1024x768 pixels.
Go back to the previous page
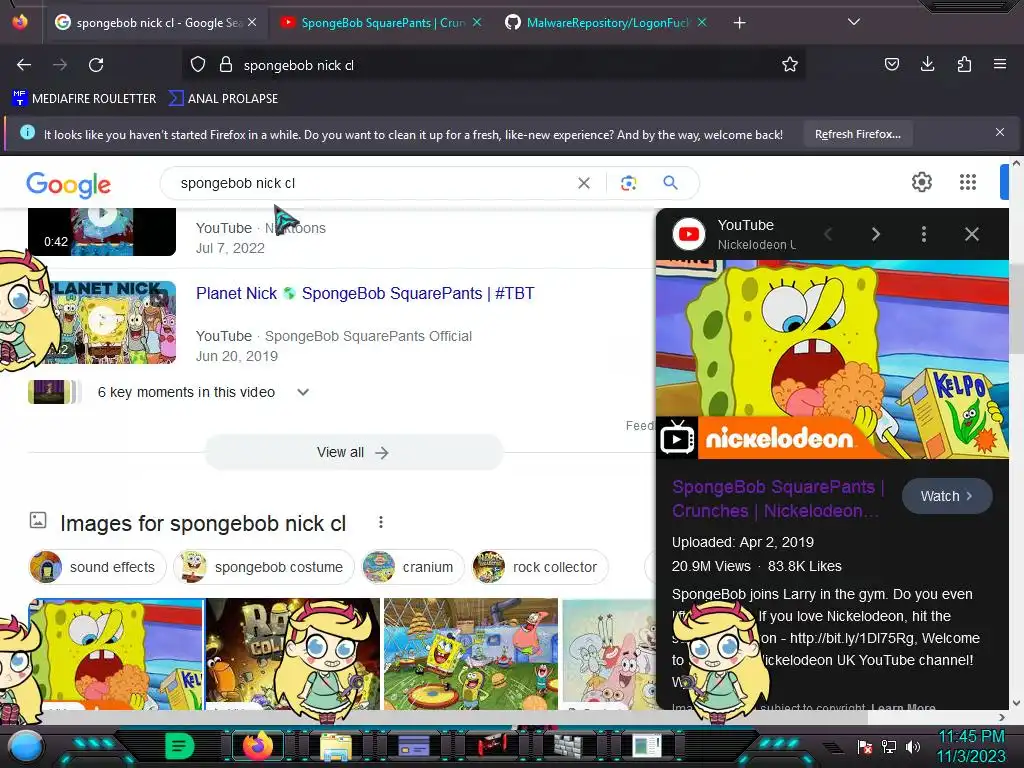pyautogui.click(x=24, y=65)
